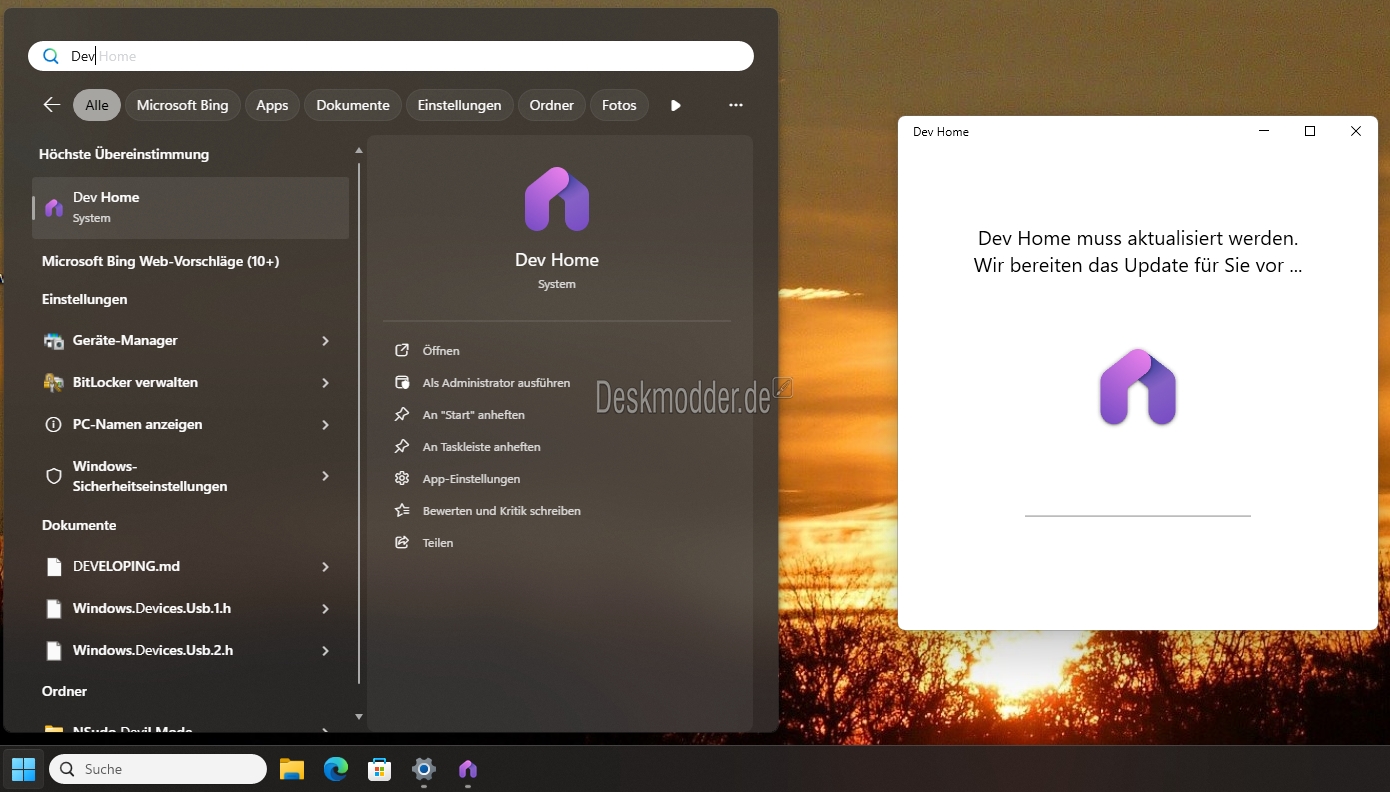Click the Windows-Sicherheitseinstellungen shield icon

(54, 476)
